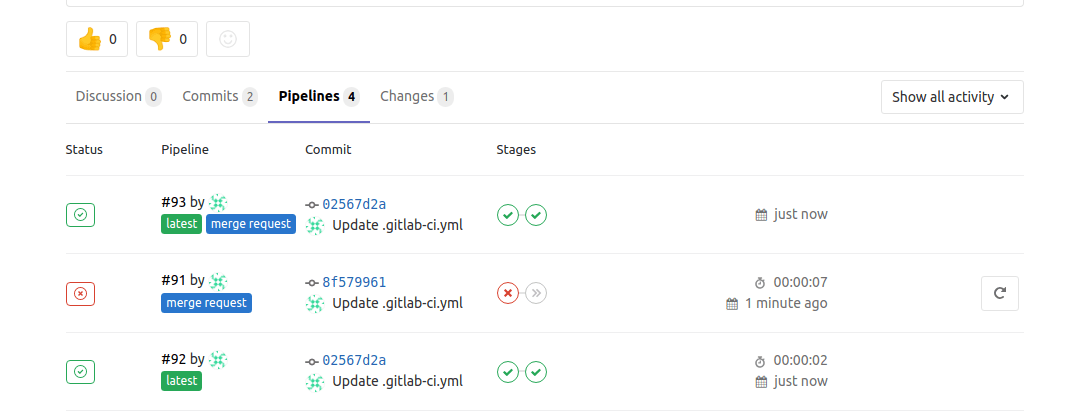Image resolution: width=1066 pixels, height=414 pixels.
Task: Click the thumbs down reaction button
Action: [x=166, y=39]
